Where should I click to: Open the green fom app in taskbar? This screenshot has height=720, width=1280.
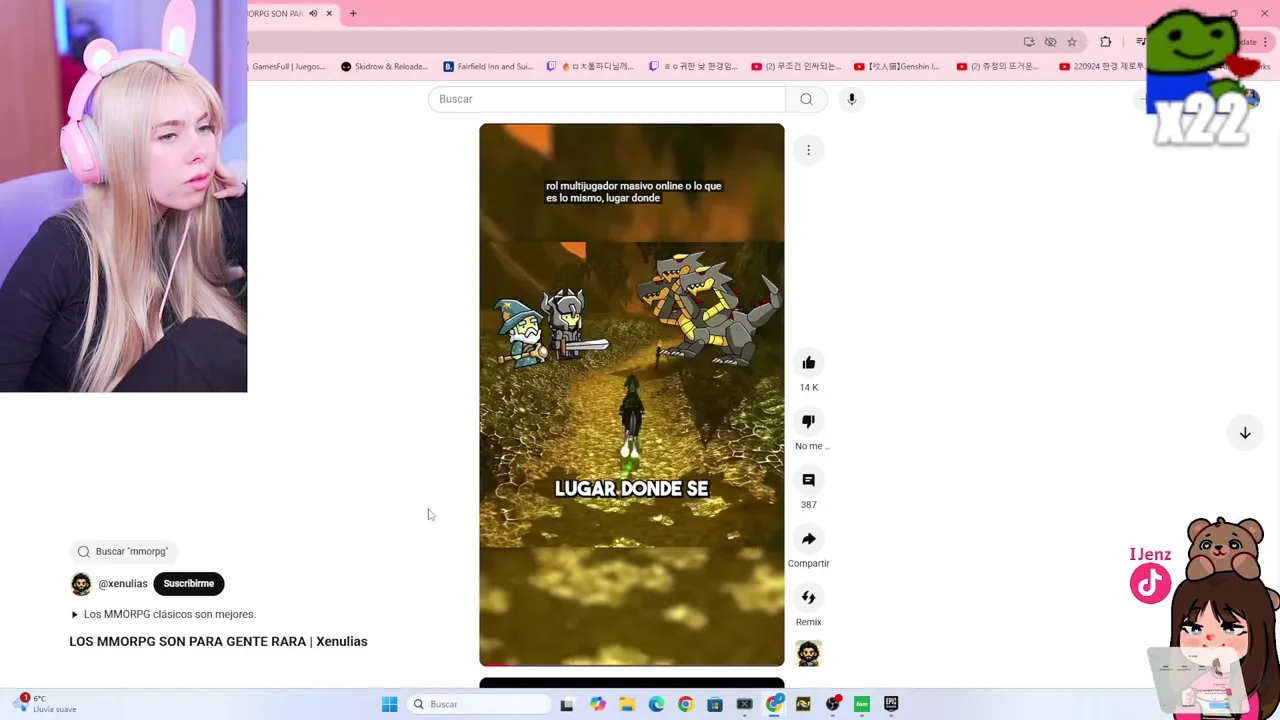[861, 704]
